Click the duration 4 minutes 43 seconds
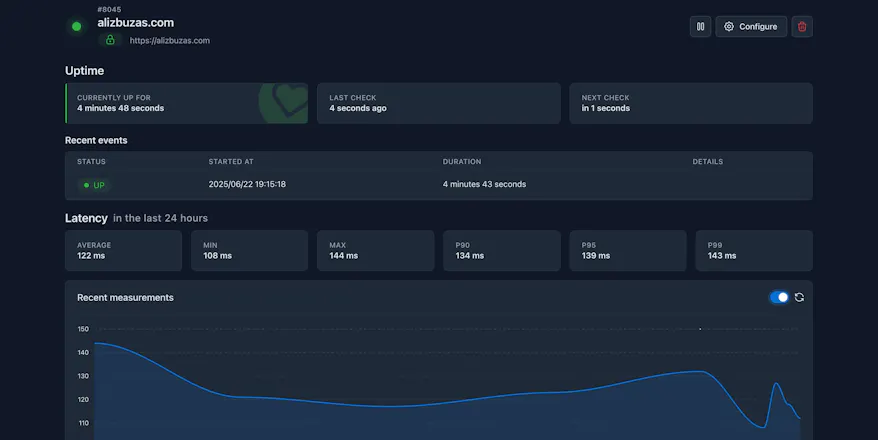 coord(484,184)
